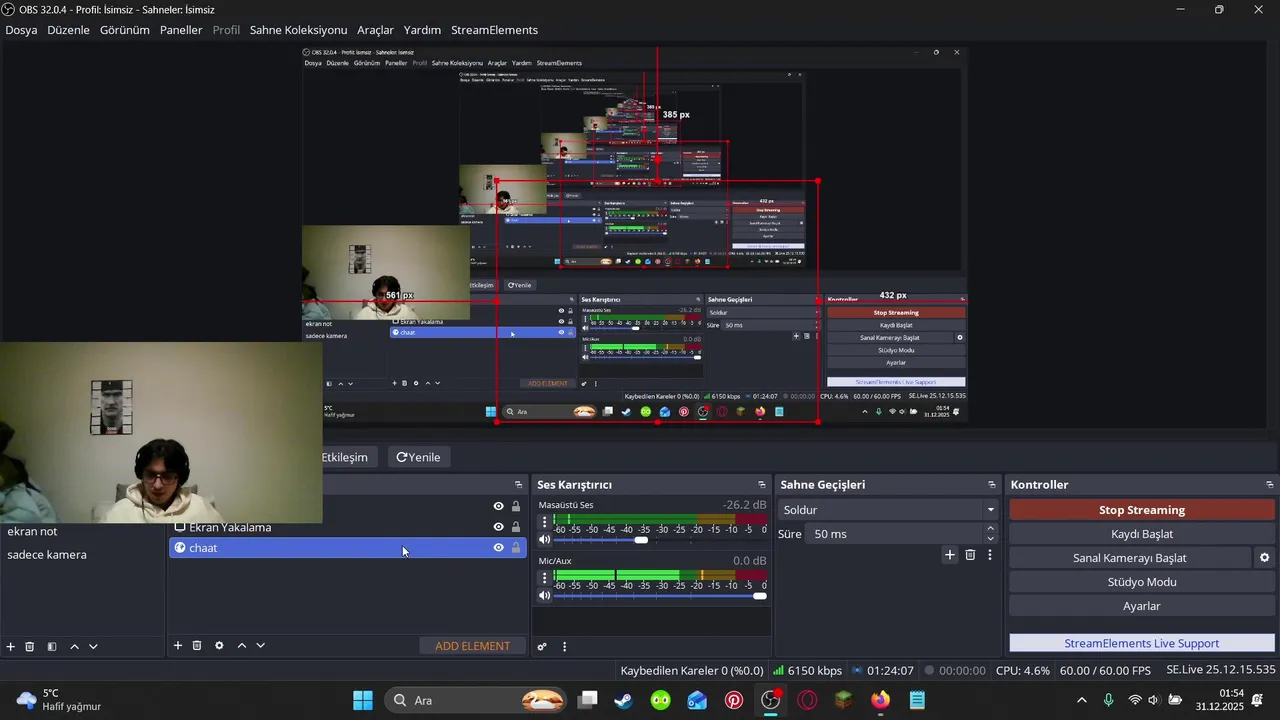Add a new source with plus icon
Image resolution: width=1280 pixels, height=720 pixels.
coord(178,646)
